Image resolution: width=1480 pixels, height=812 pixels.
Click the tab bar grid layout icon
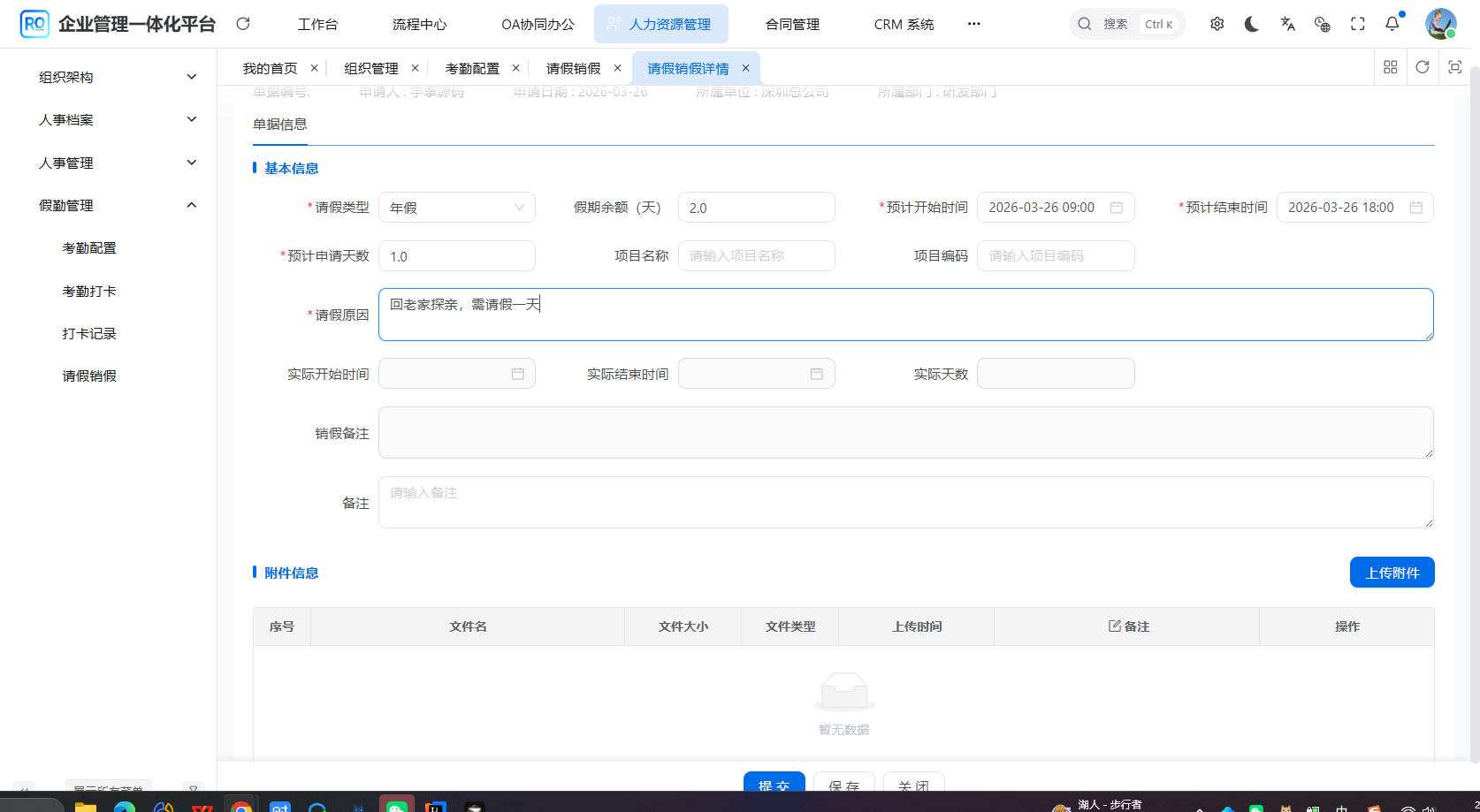[x=1391, y=67]
